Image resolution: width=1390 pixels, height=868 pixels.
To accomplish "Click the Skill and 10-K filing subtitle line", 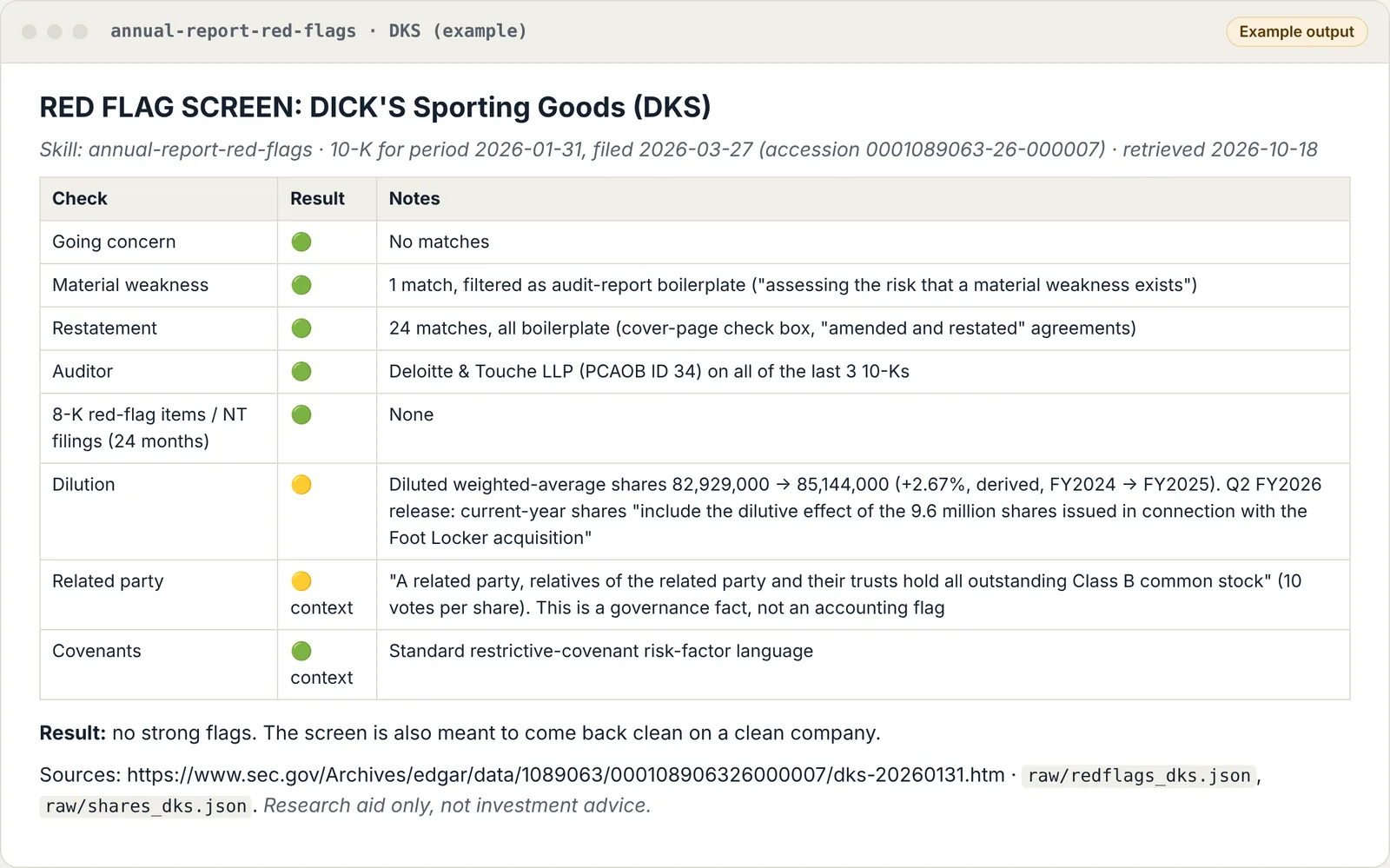I will (x=678, y=149).
